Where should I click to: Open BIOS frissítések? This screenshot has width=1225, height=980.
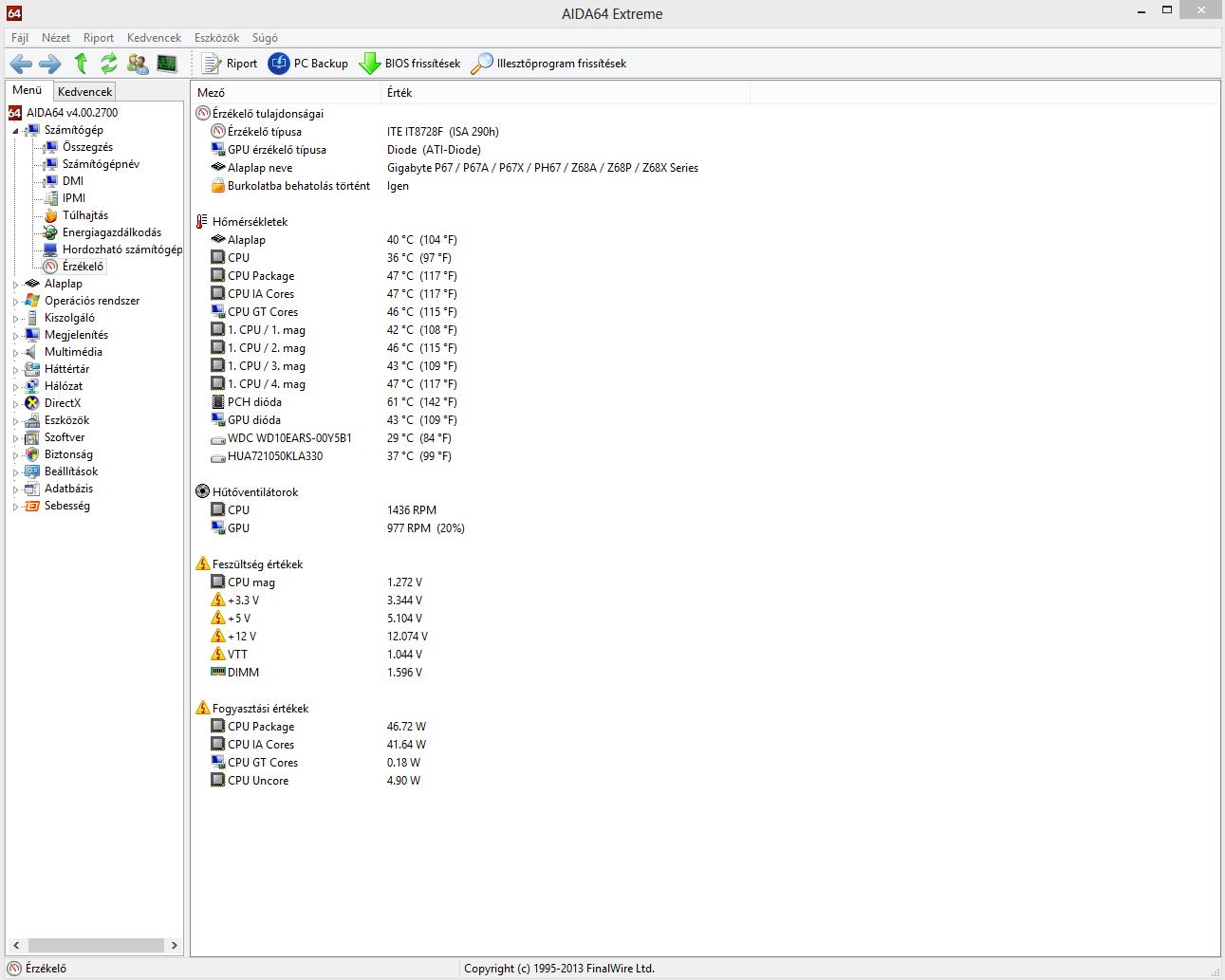point(410,64)
